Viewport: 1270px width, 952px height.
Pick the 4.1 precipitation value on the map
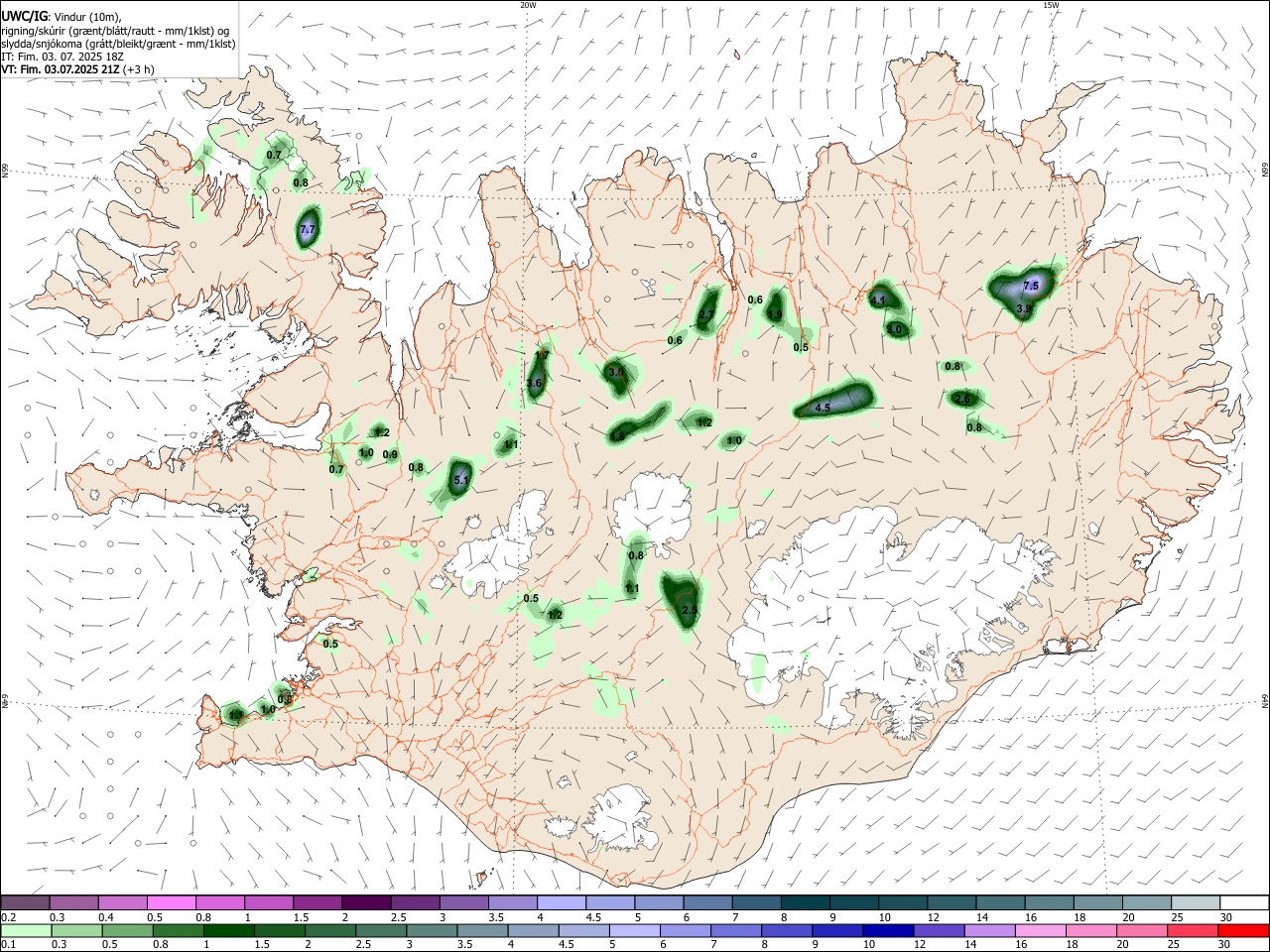(x=878, y=299)
